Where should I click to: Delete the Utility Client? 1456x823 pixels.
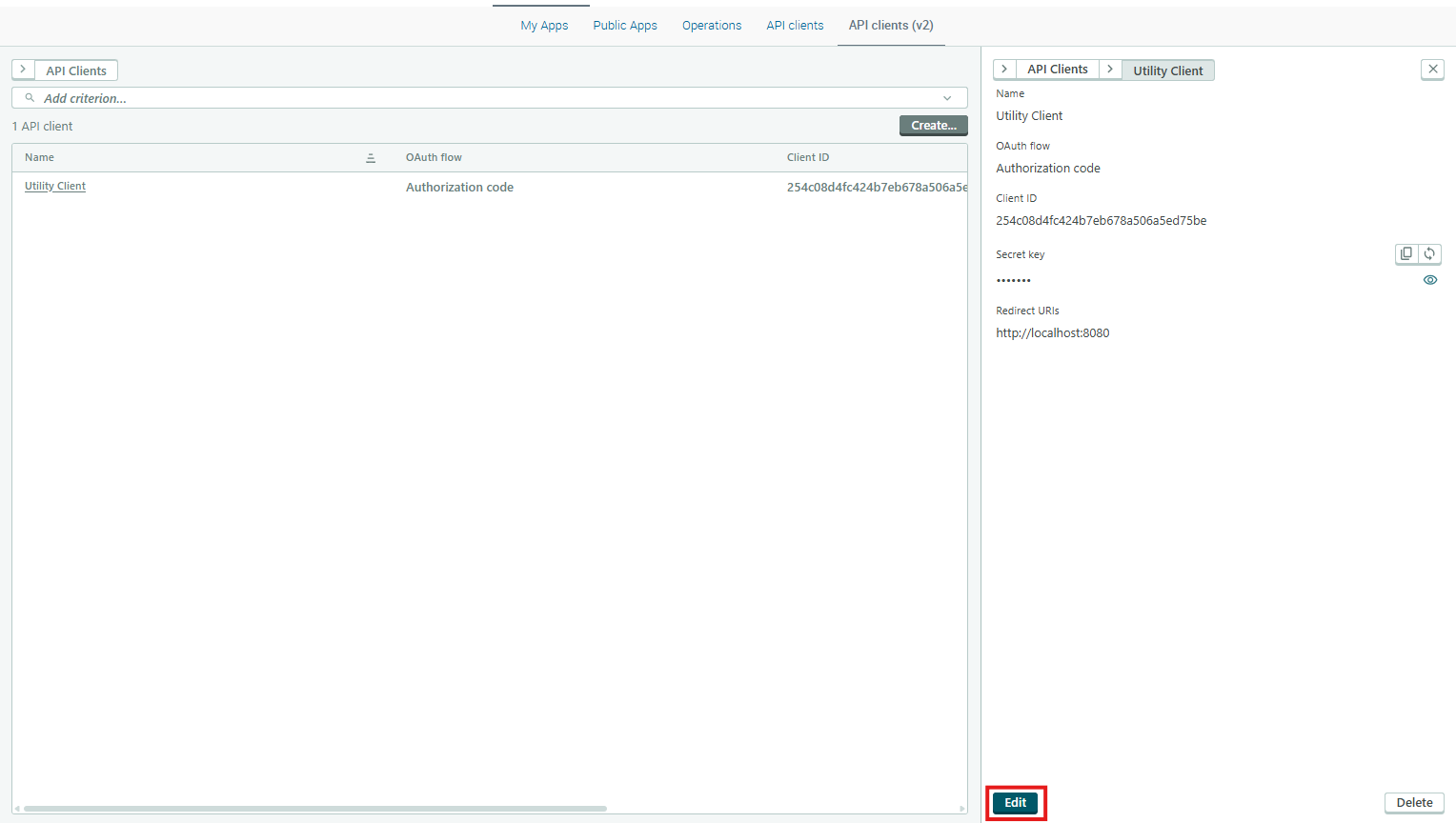coord(1414,803)
